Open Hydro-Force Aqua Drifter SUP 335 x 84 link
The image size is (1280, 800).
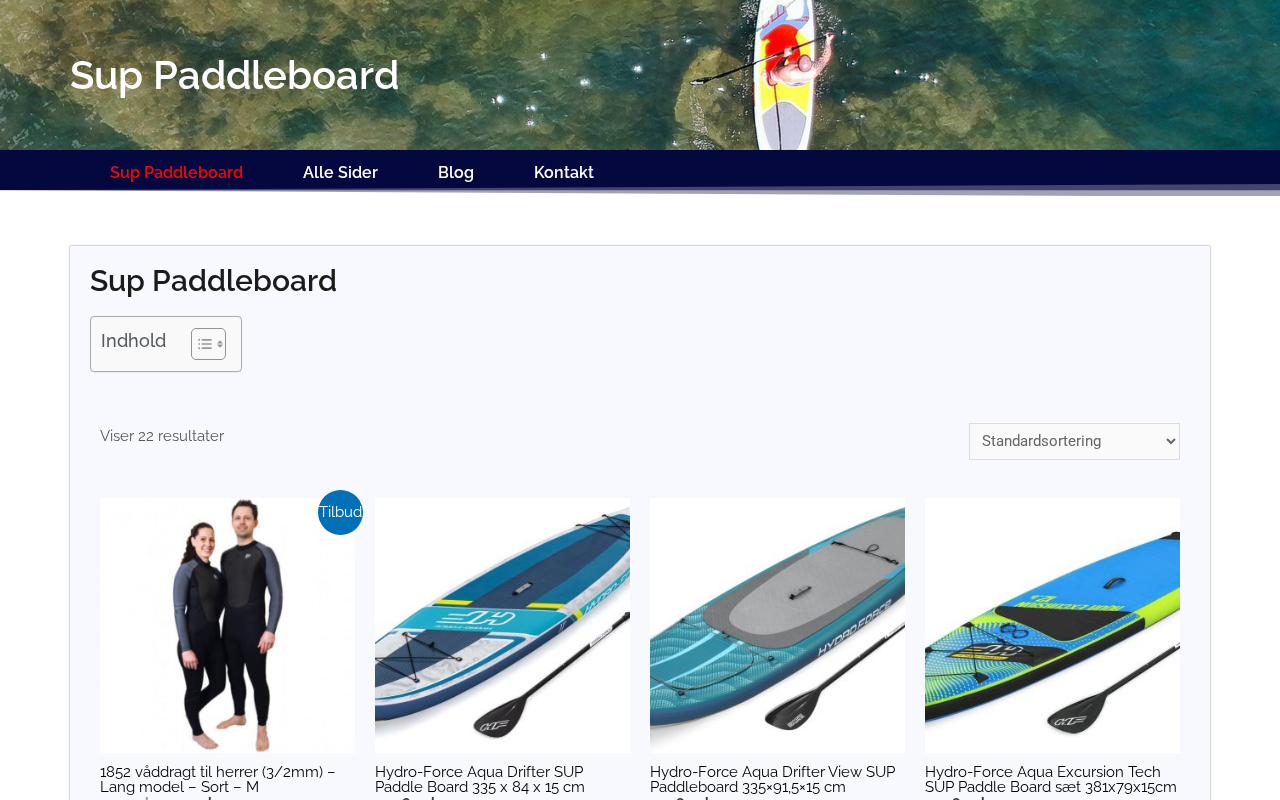(481, 779)
